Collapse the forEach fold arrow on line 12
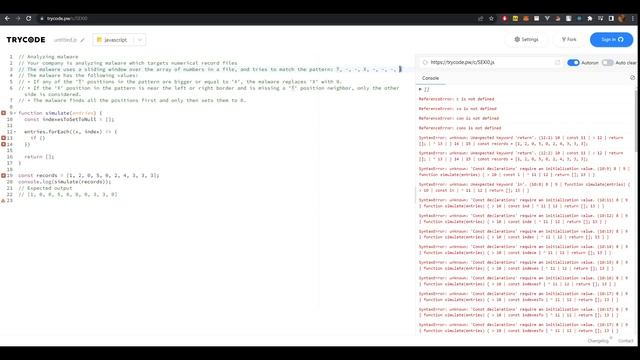This screenshot has width=640, height=360. 15,132
